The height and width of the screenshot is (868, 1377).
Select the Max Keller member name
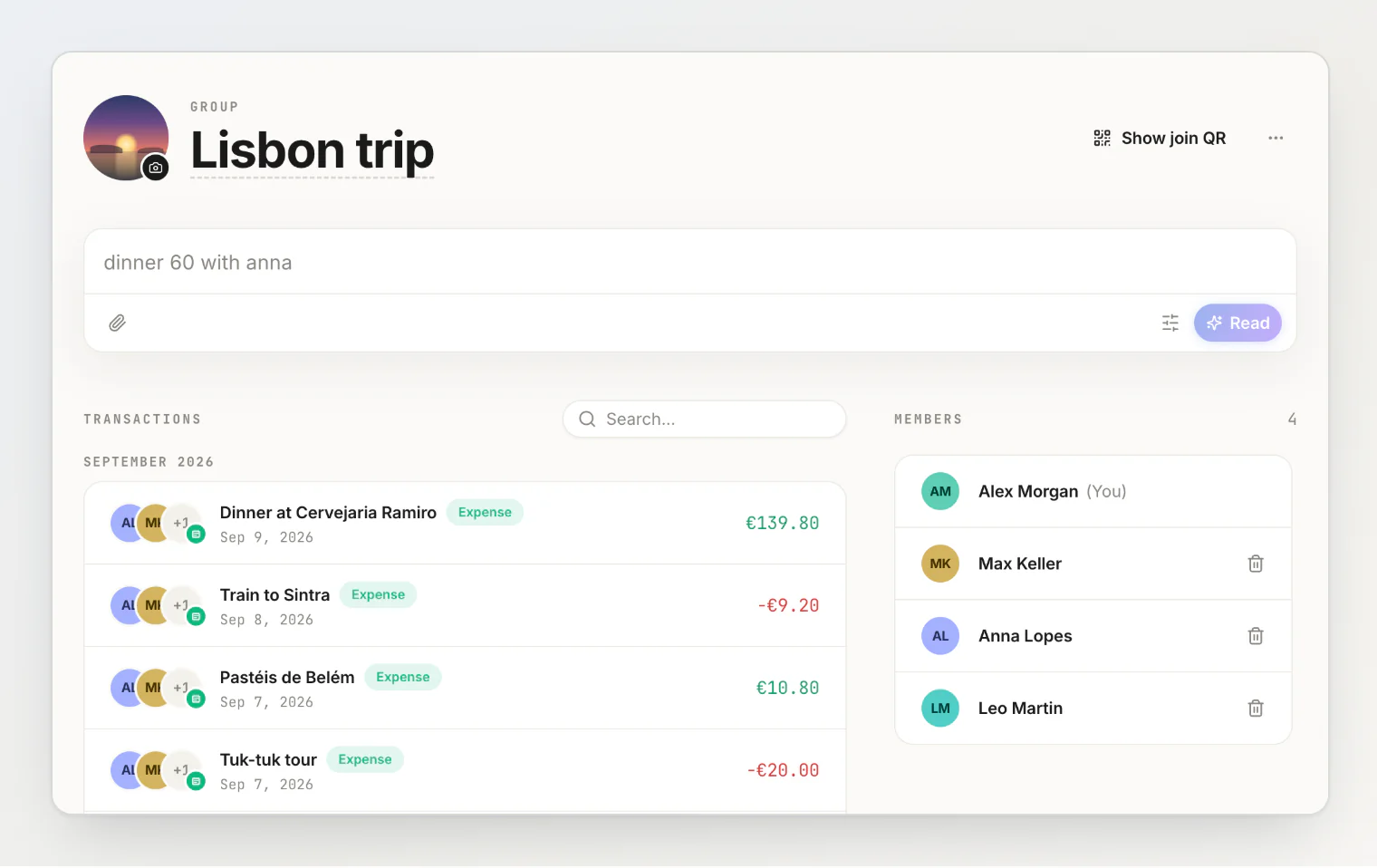click(x=1020, y=564)
